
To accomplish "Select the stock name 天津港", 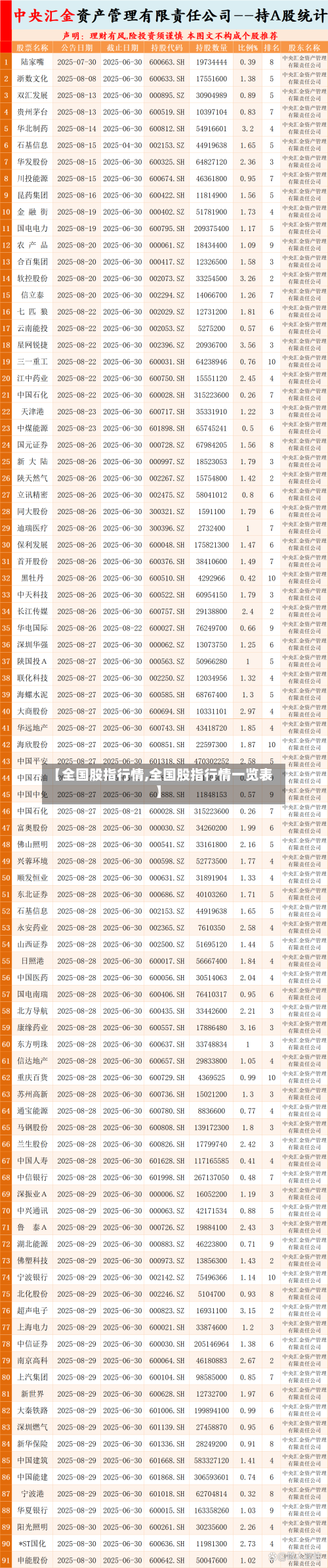I will (x=32, y=412).
